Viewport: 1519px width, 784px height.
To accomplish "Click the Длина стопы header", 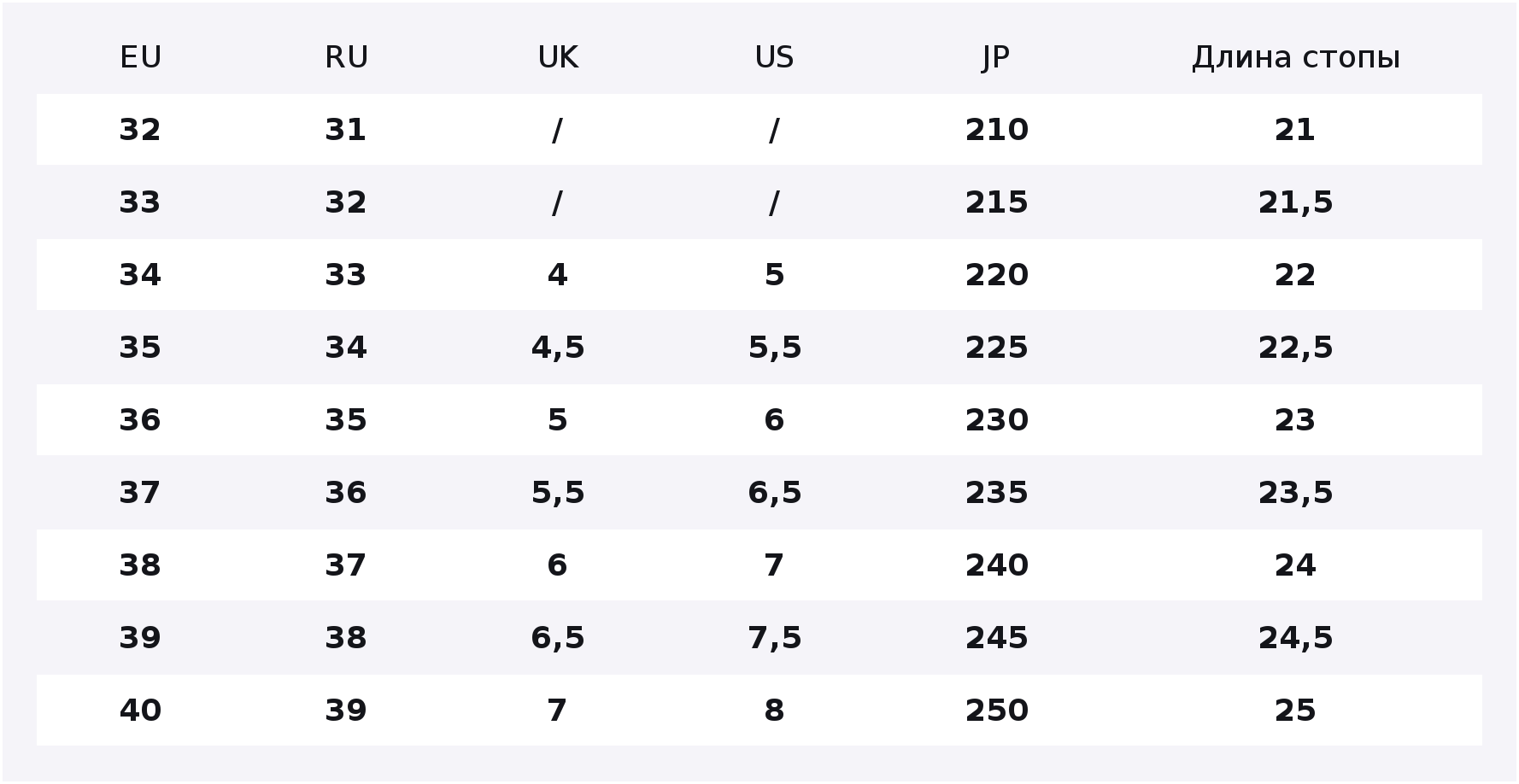I will click(1295, 58).
